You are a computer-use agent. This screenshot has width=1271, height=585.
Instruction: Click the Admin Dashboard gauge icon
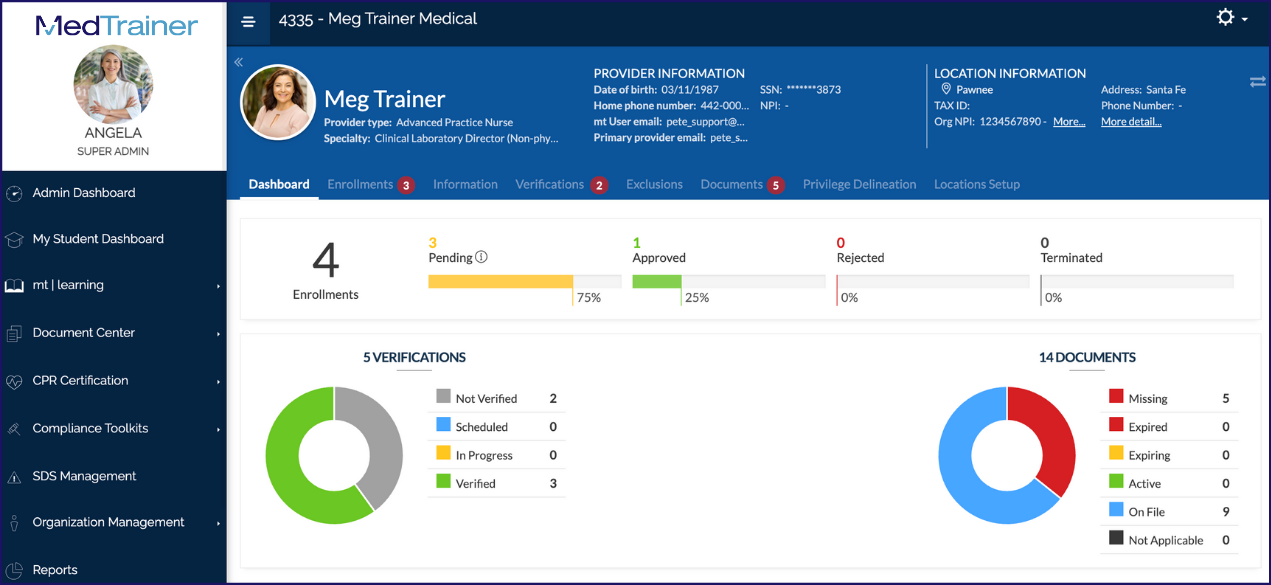(x=14, y=193)
